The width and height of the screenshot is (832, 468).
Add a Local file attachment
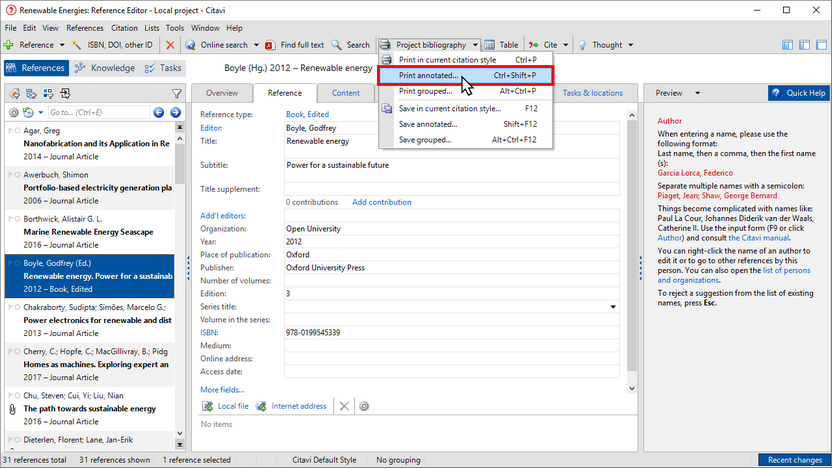pyautogui.click(x=225, y=406)
